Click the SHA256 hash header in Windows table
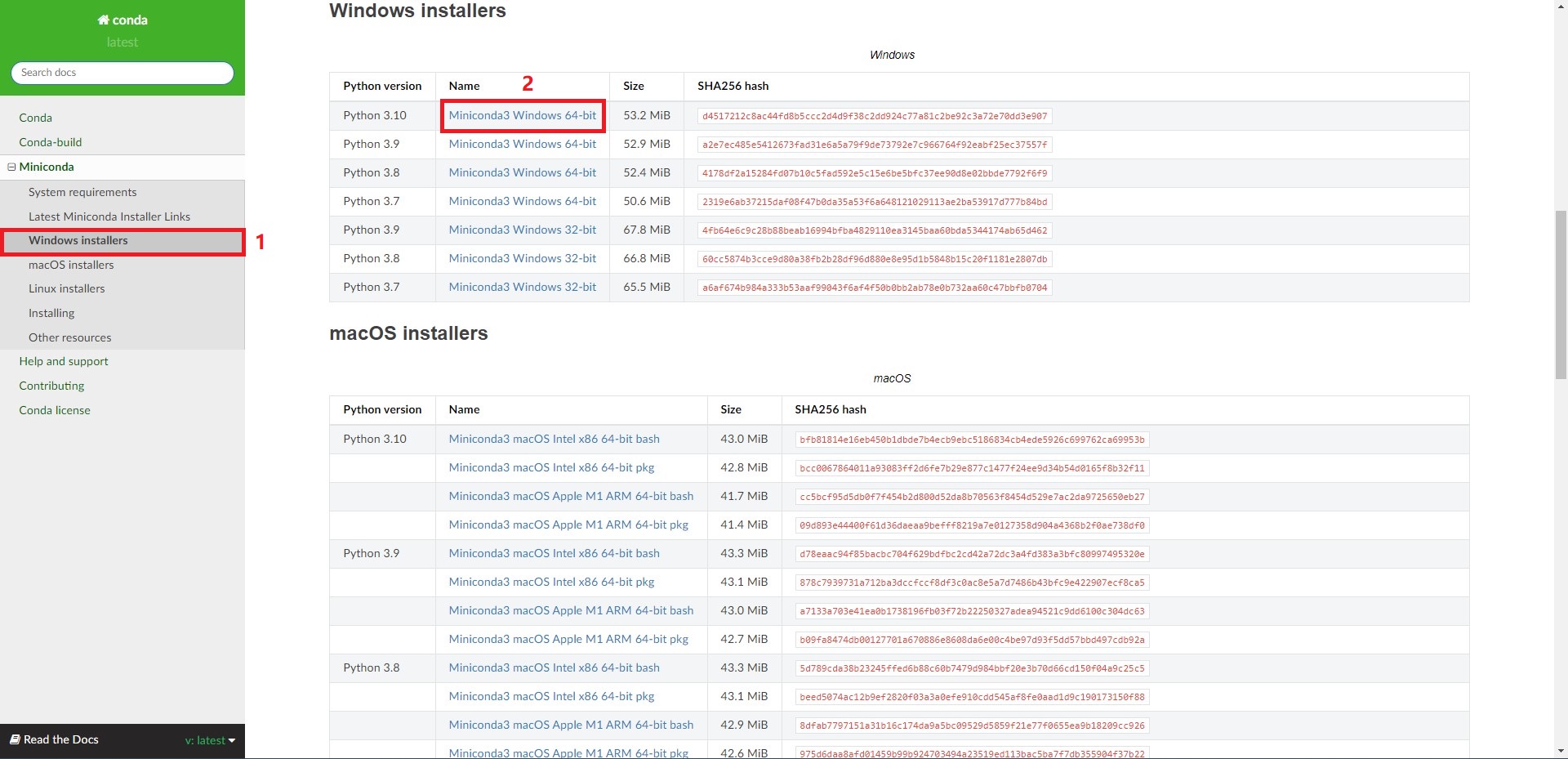The image size is (1568, 759). [733, 86]
